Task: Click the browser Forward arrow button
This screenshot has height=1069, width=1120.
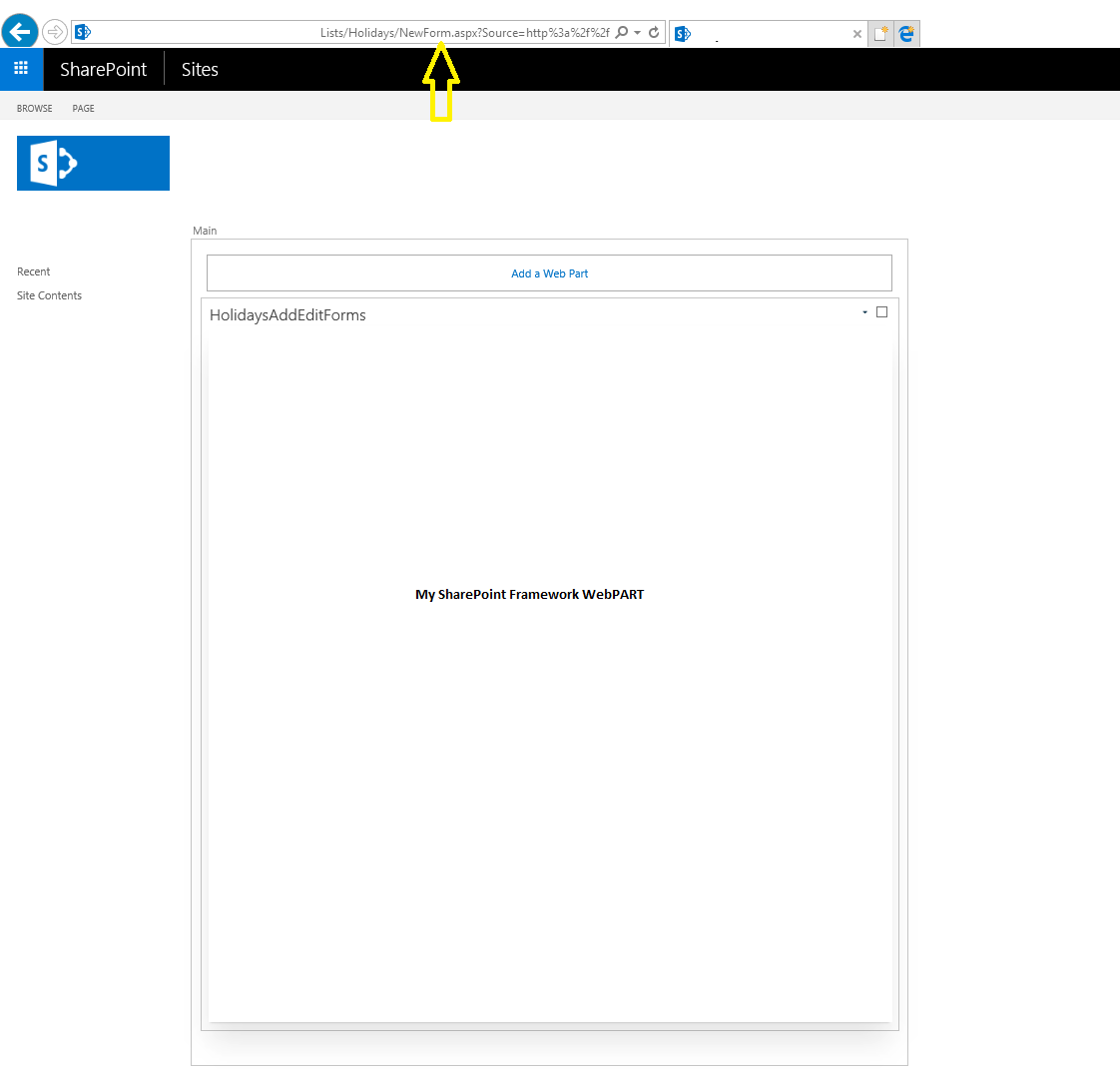Action: (x=54, y=32)
